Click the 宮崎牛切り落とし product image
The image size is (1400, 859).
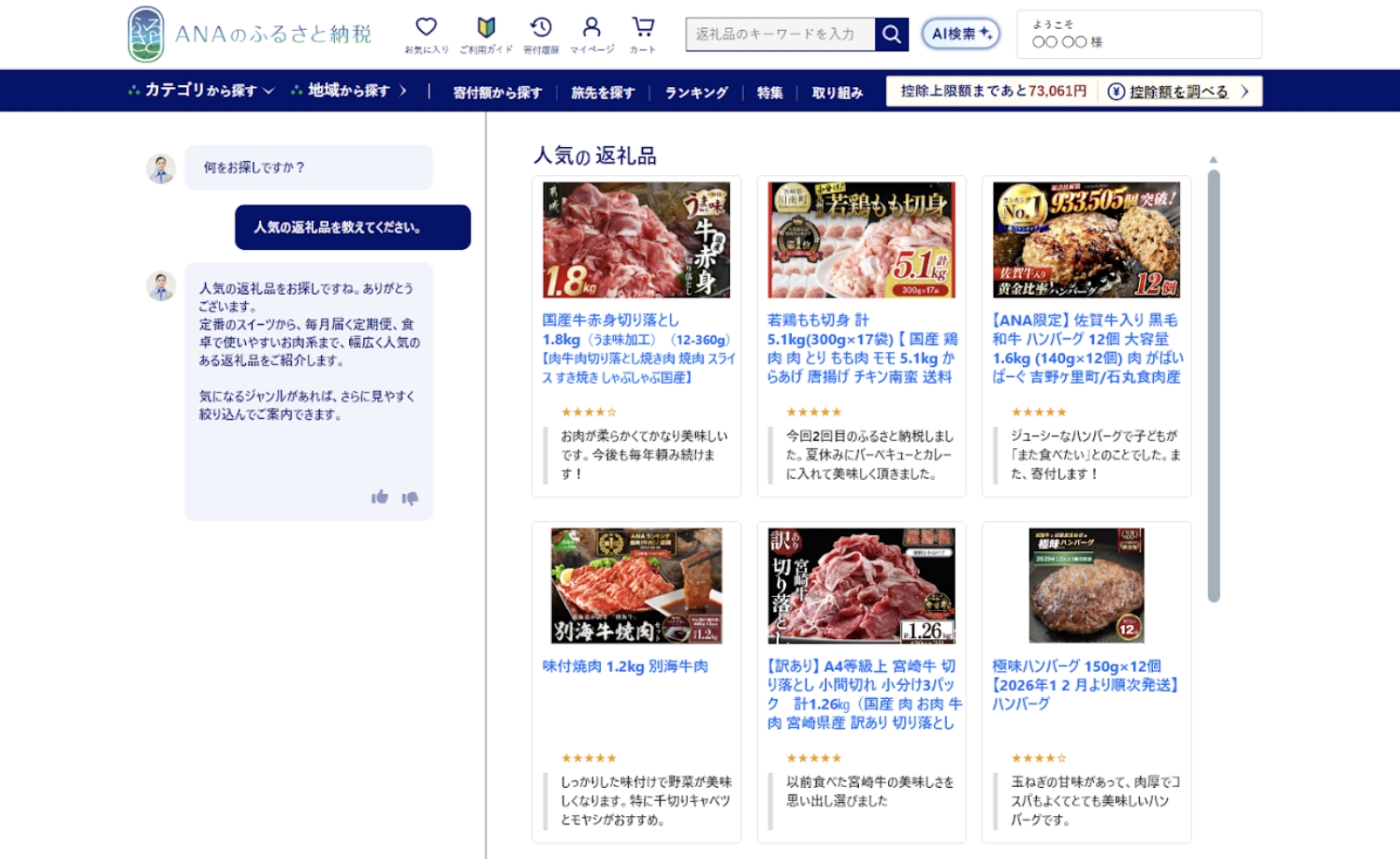[x=862, y=586]
